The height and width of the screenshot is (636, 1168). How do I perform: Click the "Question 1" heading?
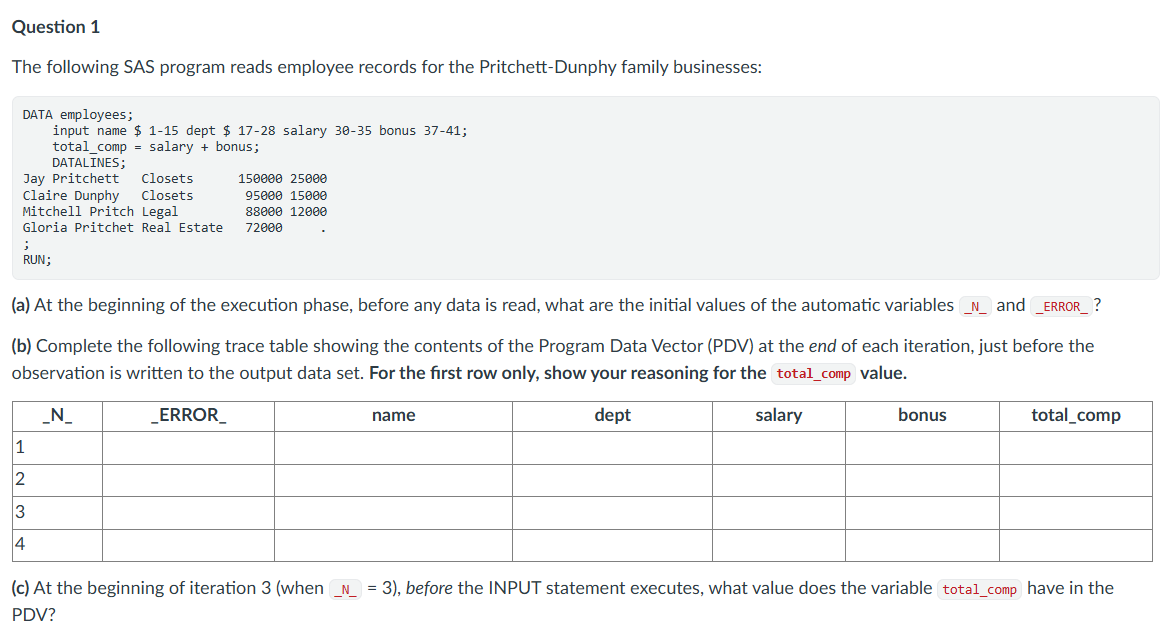click(56, 27)
